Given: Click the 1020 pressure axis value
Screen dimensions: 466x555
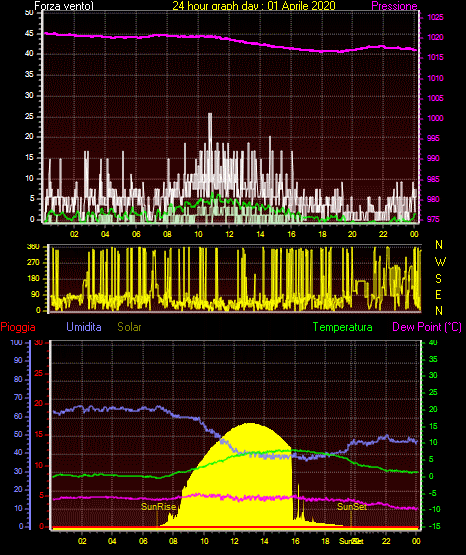Looking at the screenshot, I should coord(435,37).
